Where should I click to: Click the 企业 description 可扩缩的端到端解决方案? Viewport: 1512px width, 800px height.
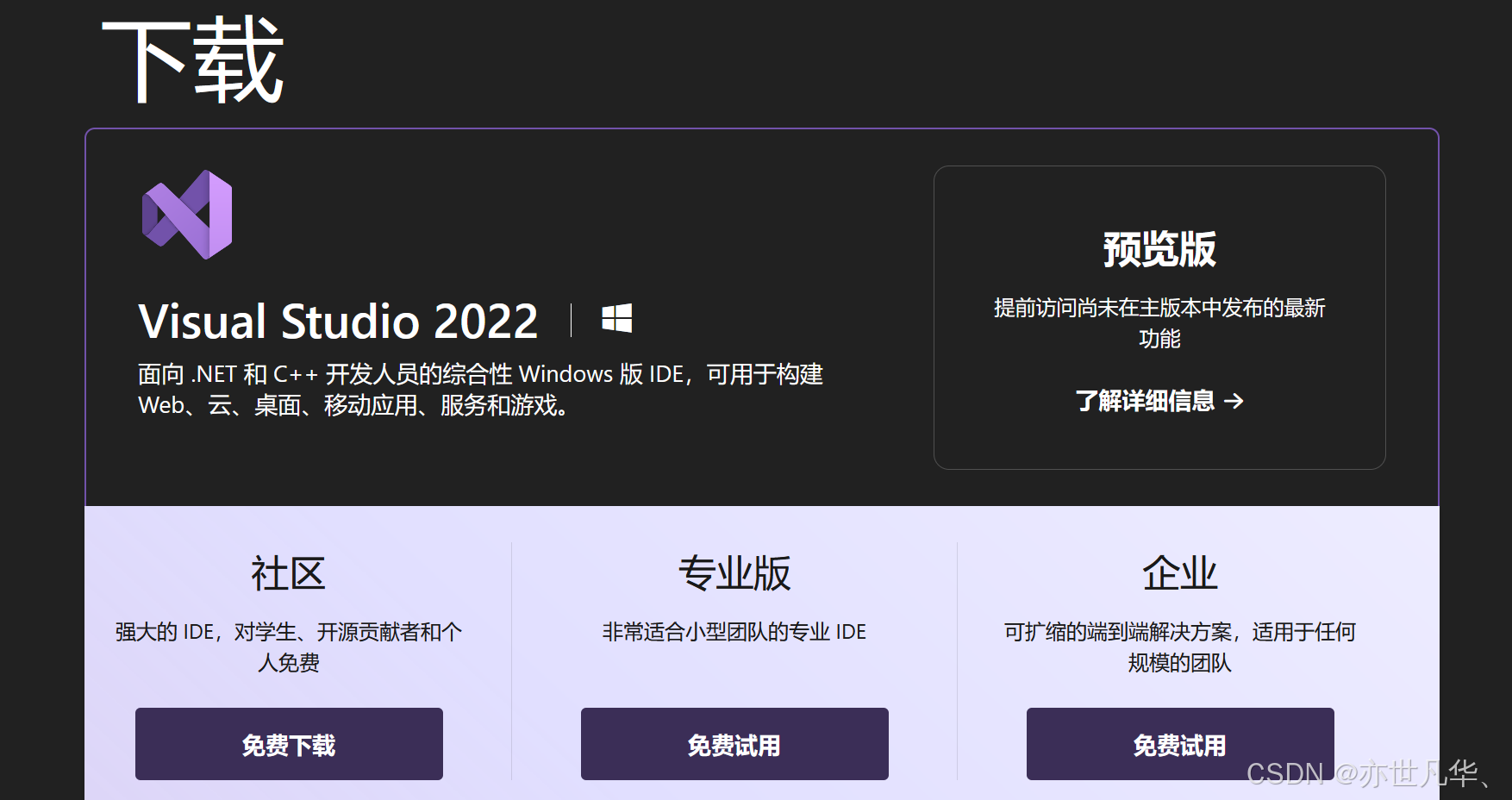pyautogui.click(x=1180, y=647)
